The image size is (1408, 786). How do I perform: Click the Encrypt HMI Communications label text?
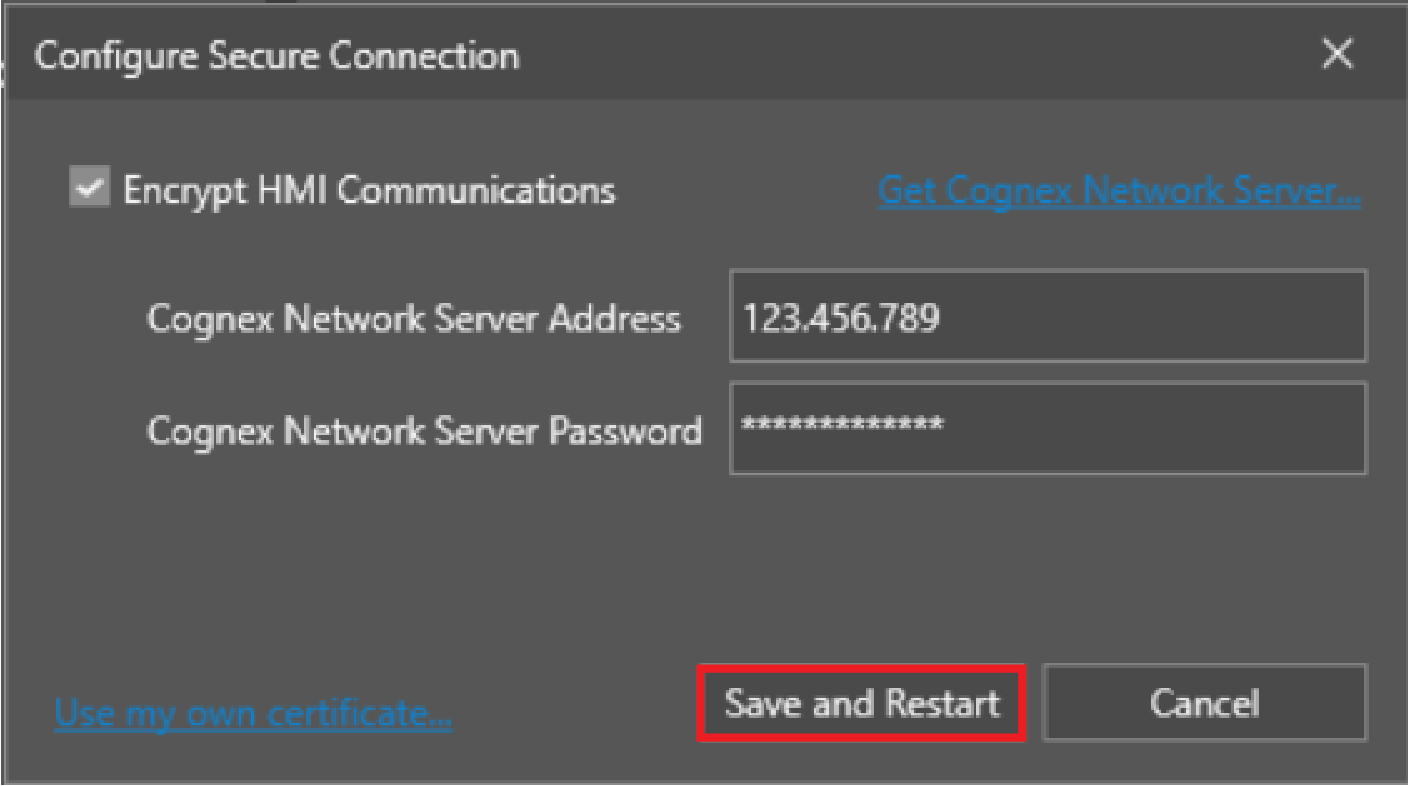coord(368,190)
